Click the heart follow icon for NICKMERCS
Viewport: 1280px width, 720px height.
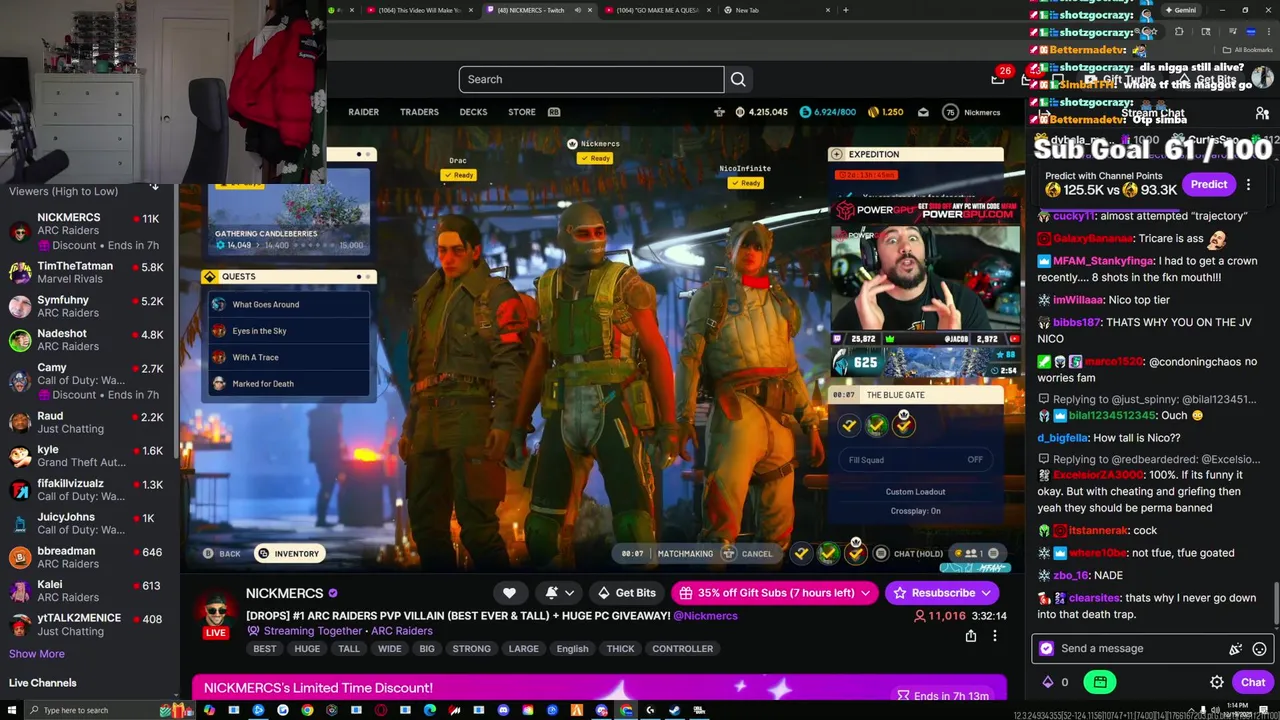[x=509, y=593]
